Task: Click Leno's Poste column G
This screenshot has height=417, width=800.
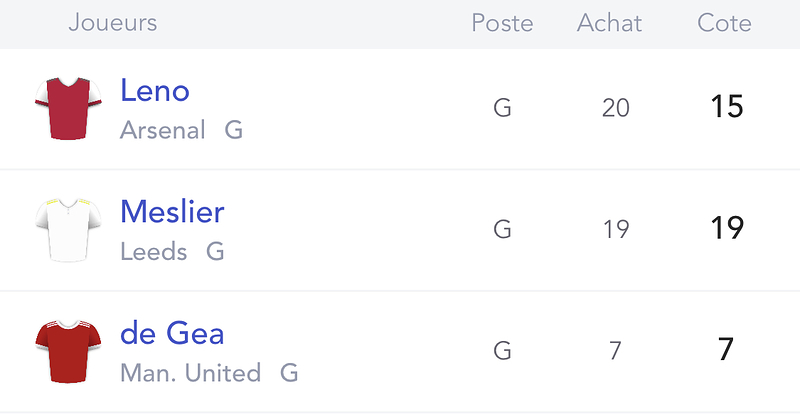Action: pos(502,108)
